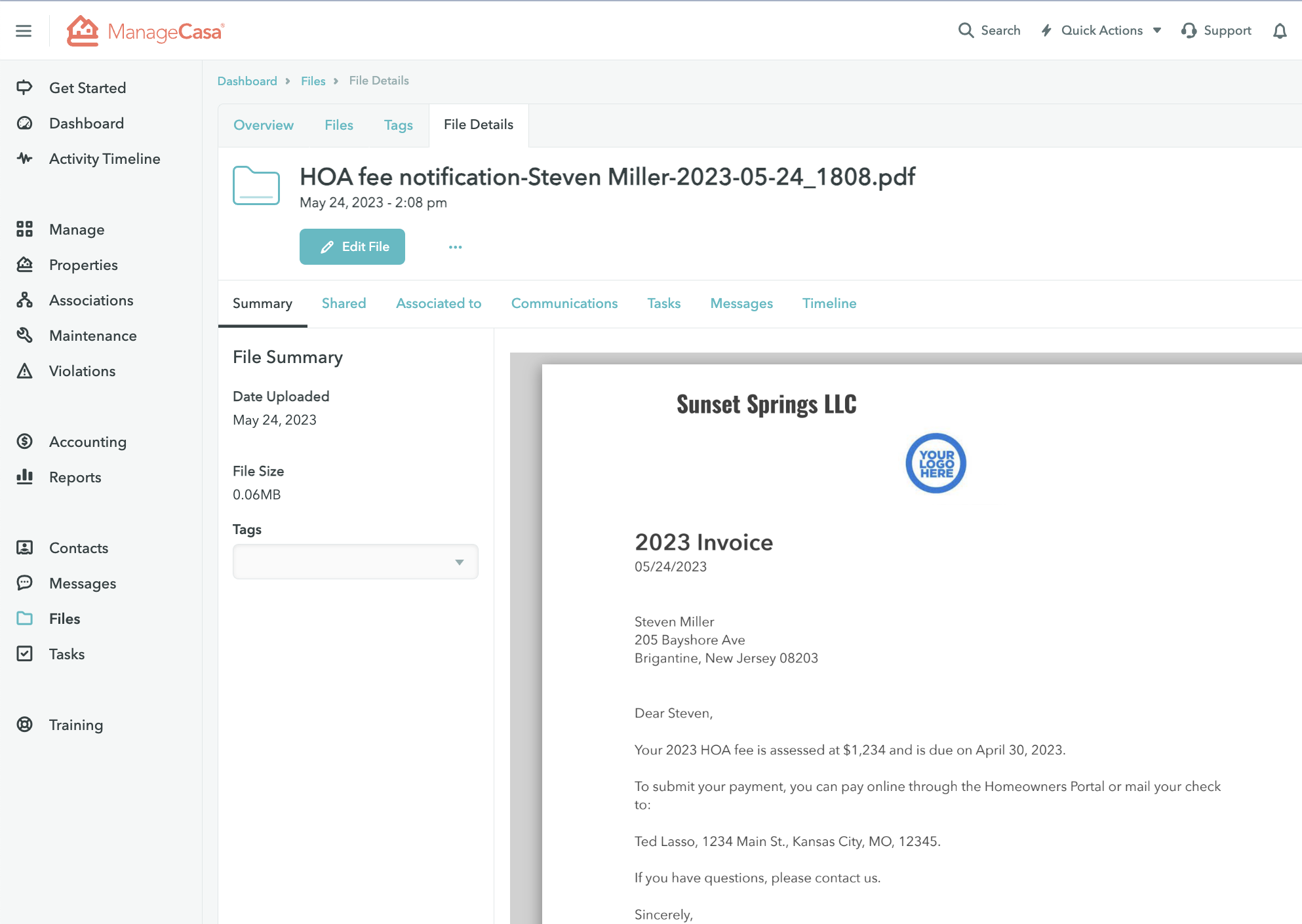Viewport: 1302px width, 924px height.
Task: Open Violations in sidebar
Action: 82,371
